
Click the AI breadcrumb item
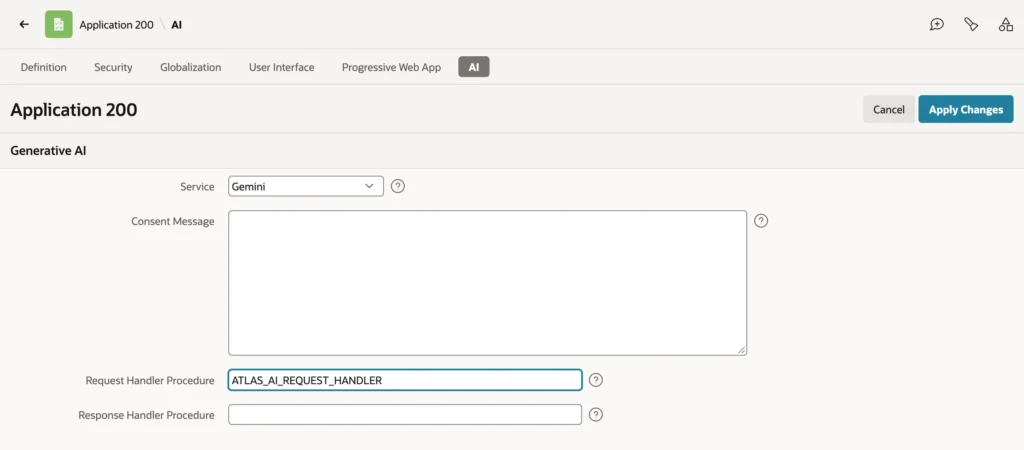tap(176, 25)
